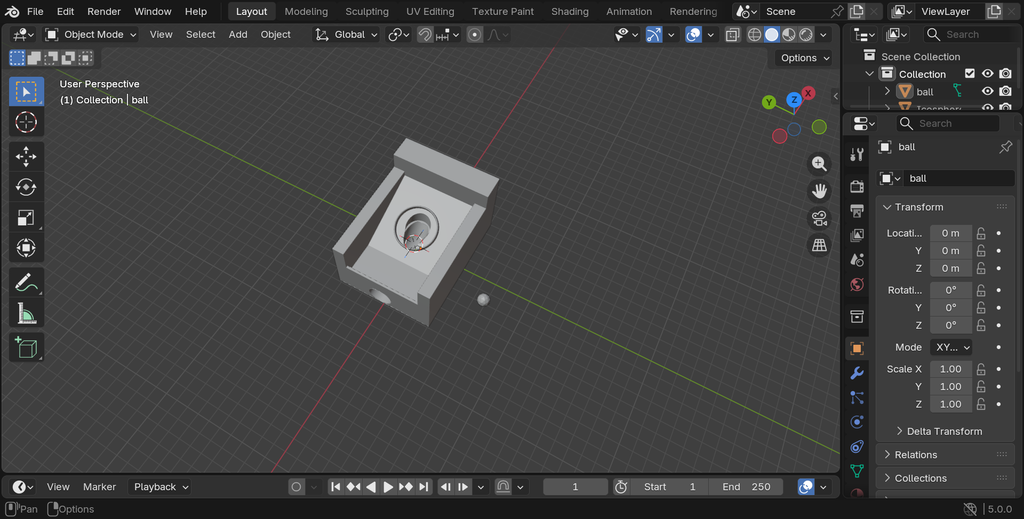The width and height of the screenshot is (1024, 519).
Task: Open the Options dropdown in viewport
Action: coord(805,58)
